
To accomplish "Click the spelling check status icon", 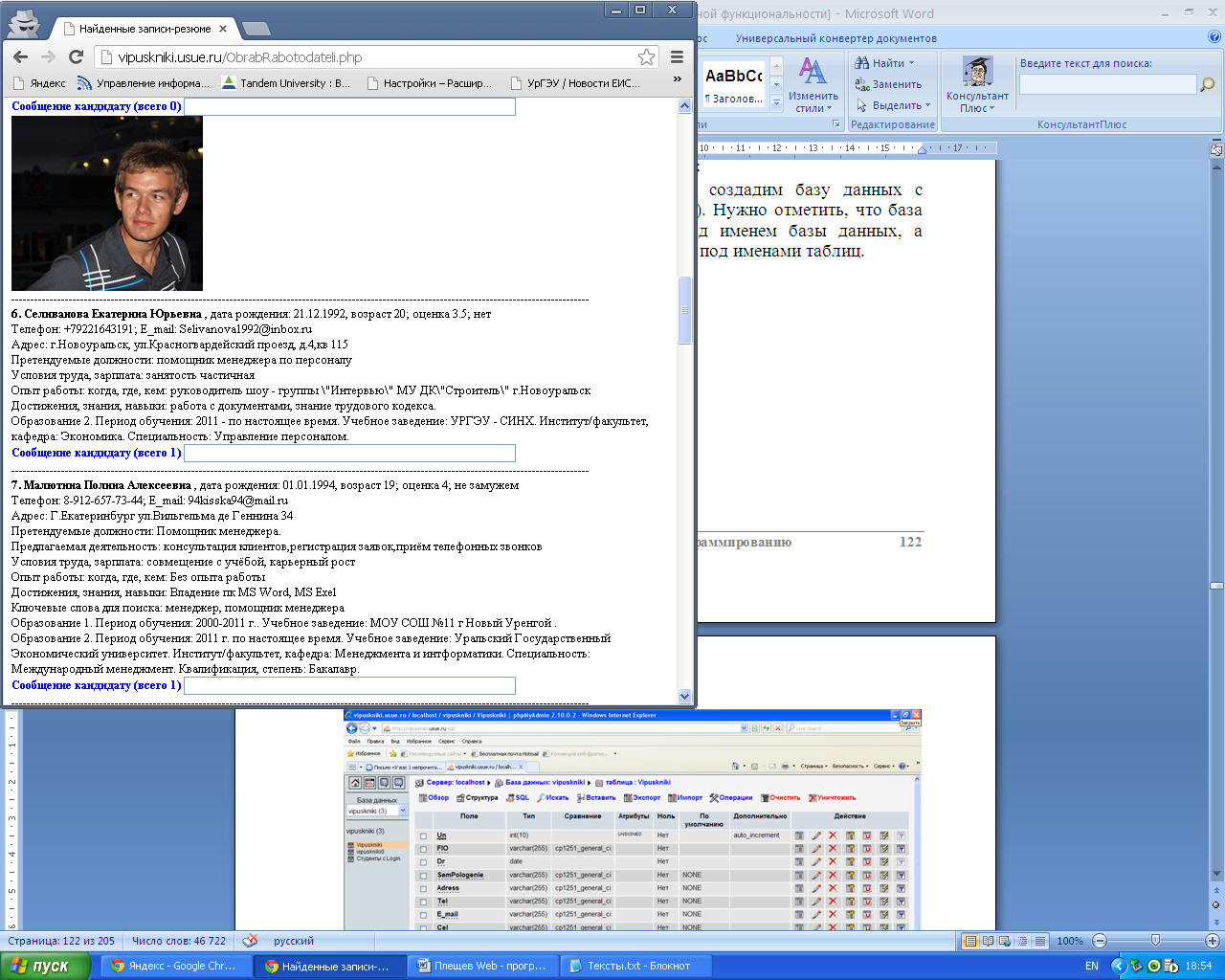I will [250, 941].
